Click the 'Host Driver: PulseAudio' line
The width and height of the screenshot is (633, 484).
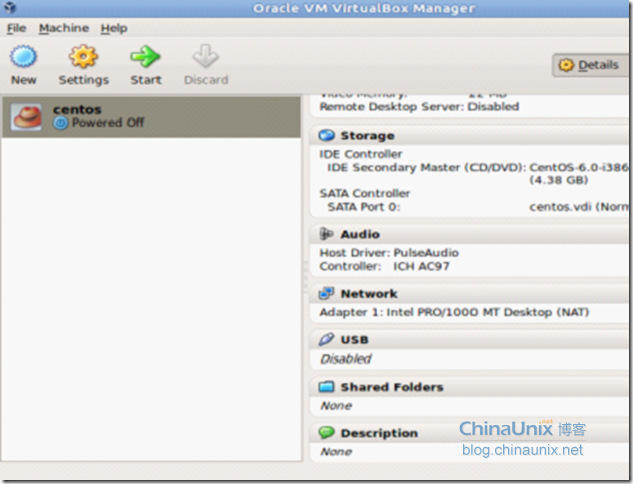coord(389,253)
